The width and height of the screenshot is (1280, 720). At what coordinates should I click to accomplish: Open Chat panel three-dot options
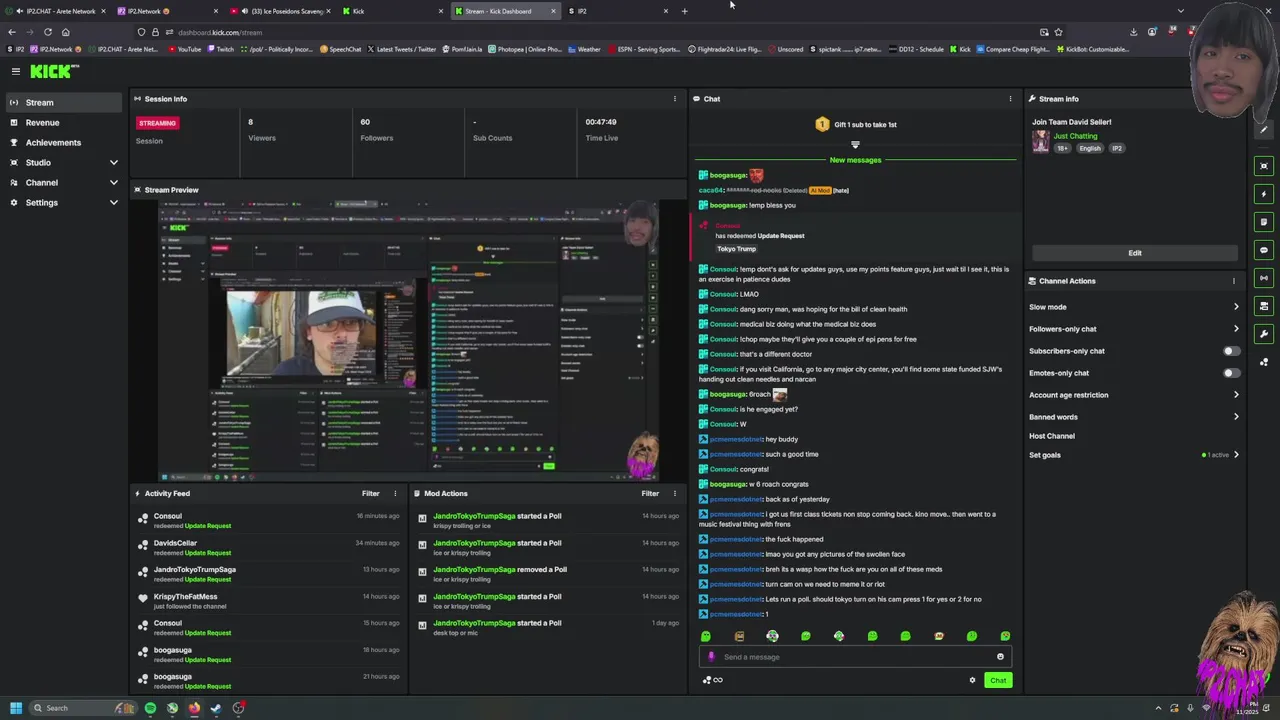click(x=1010, y=99)
